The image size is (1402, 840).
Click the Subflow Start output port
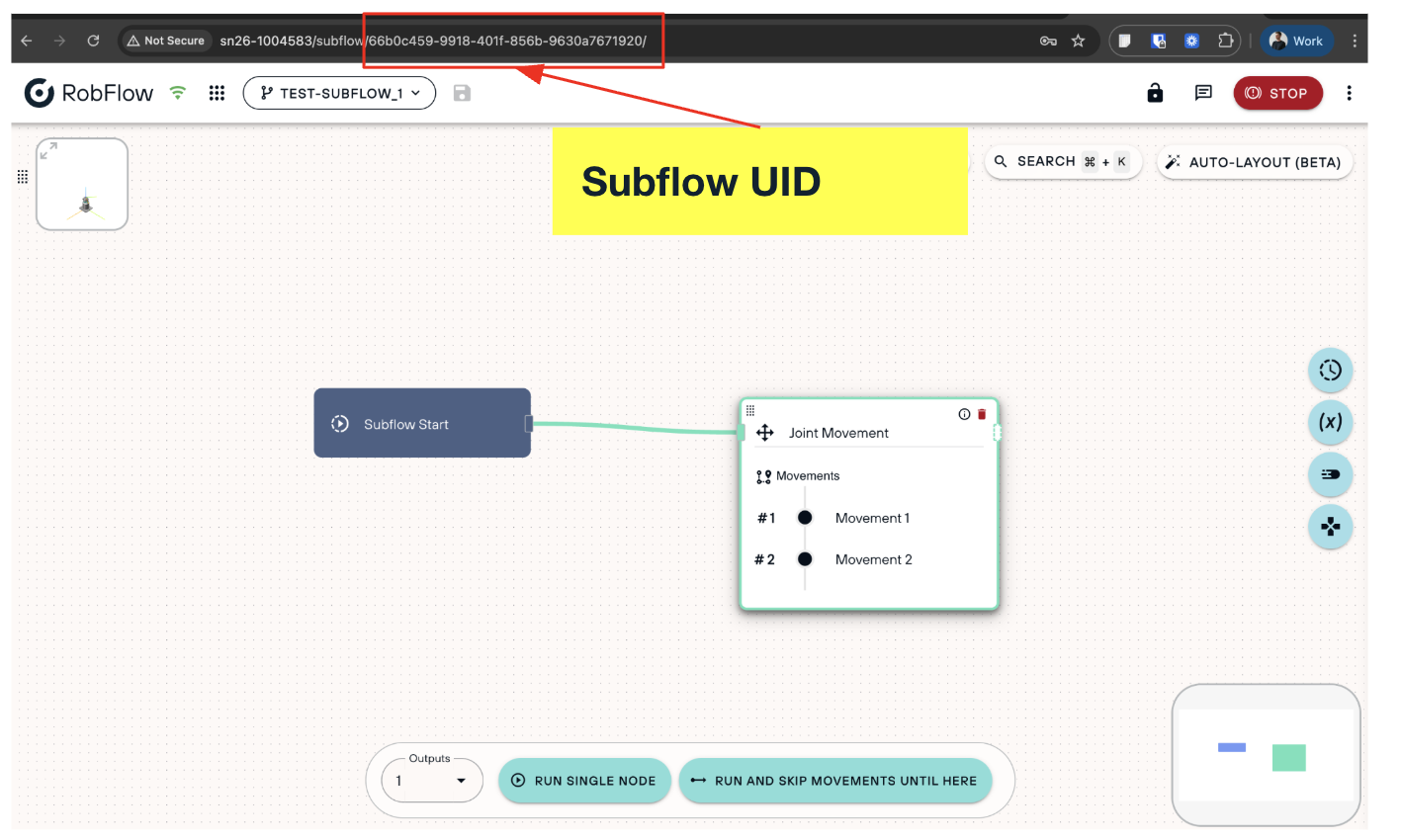pyautogui.click(x=529, y=423)
